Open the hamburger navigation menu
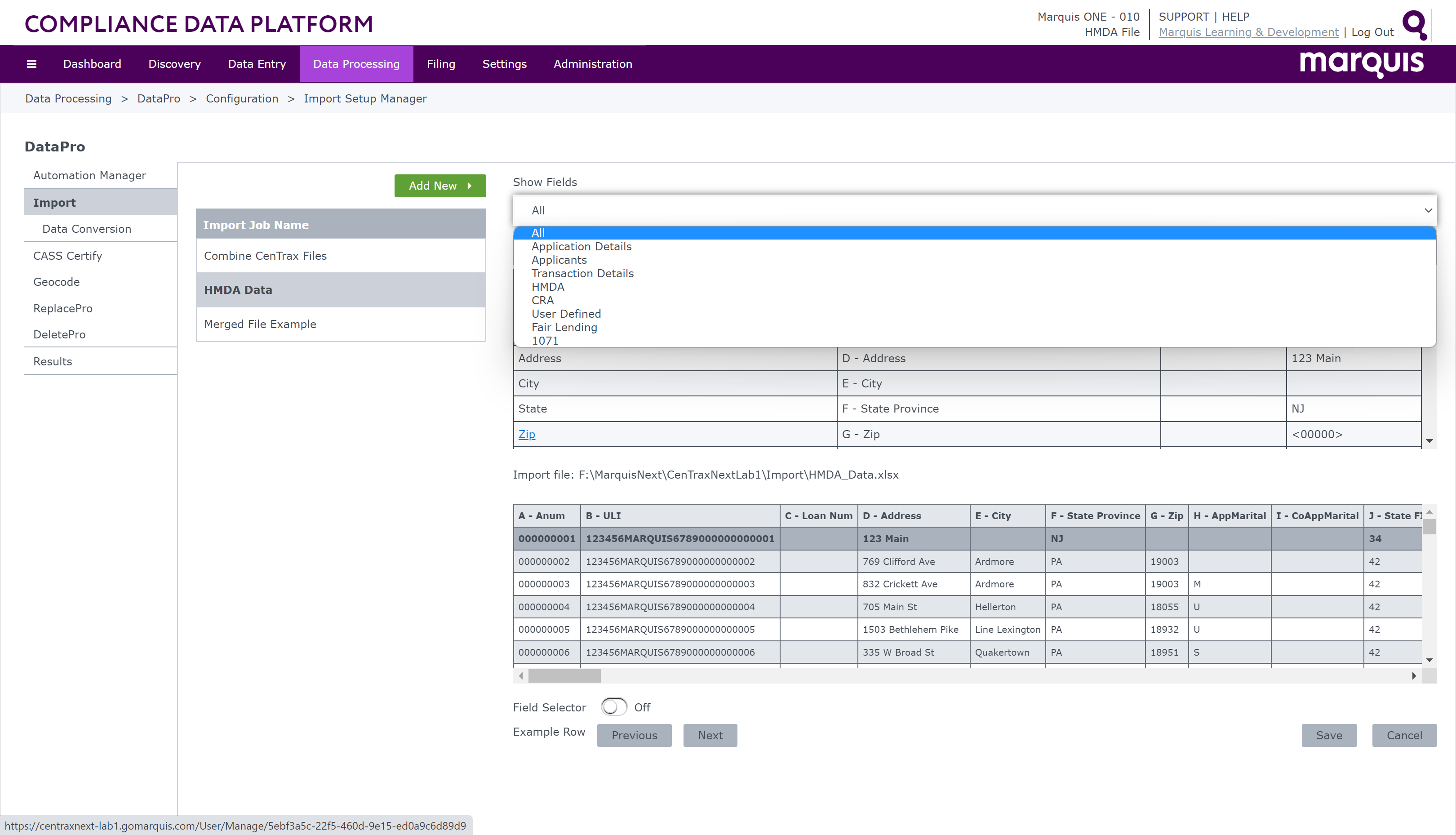Screen dimensions: 1456x835 coord(31,64)
